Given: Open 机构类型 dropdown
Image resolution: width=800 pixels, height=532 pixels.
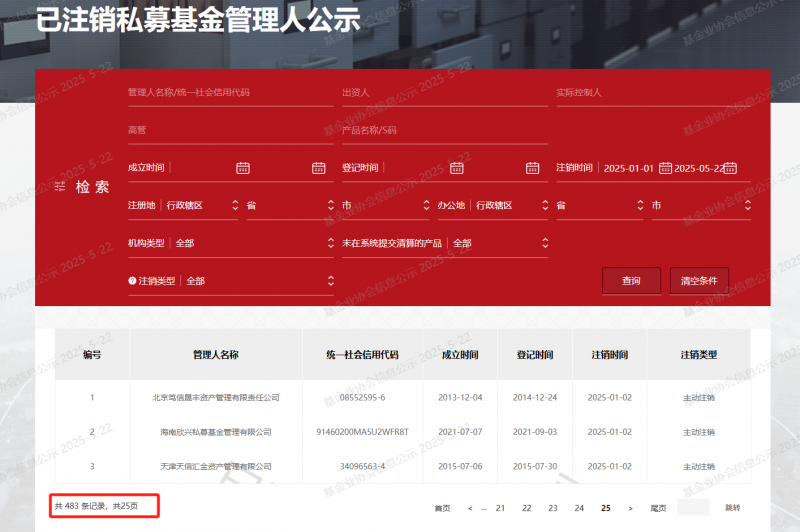Looking at the screenshot, I should tap(231, 243).
